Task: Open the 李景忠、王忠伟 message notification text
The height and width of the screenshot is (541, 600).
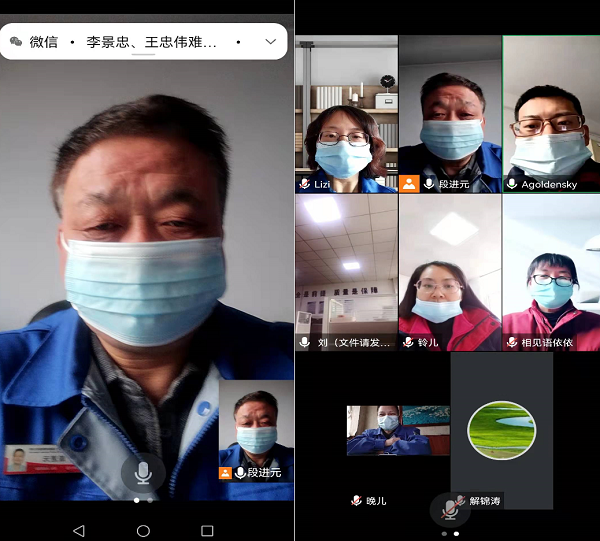Action: [150, 42]
